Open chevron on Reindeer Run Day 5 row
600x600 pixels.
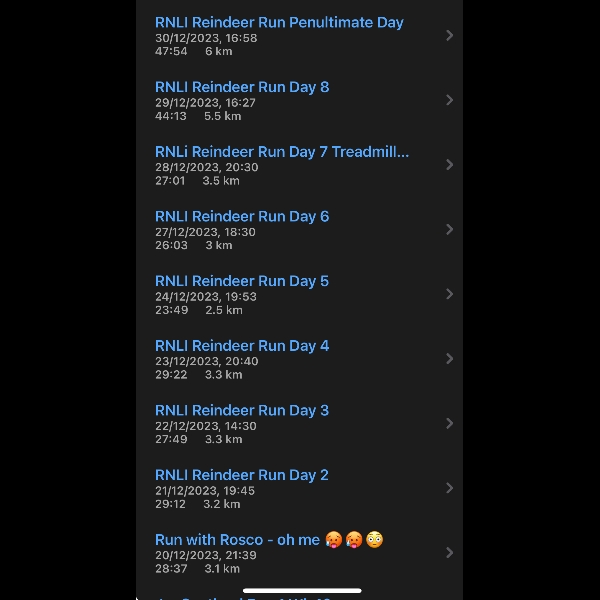pyautogui.click(x=450, y=294)
